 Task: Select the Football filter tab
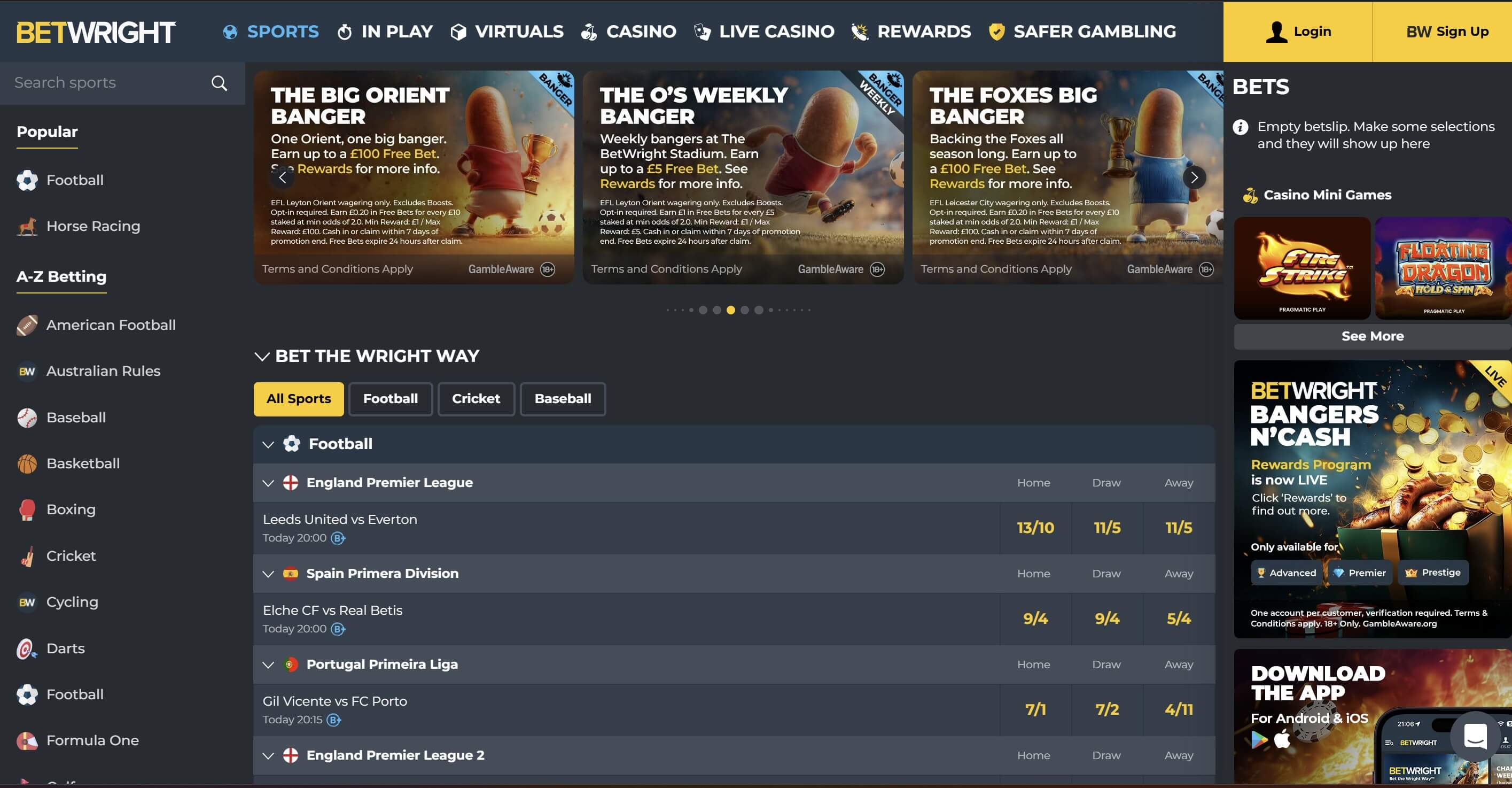391,399
